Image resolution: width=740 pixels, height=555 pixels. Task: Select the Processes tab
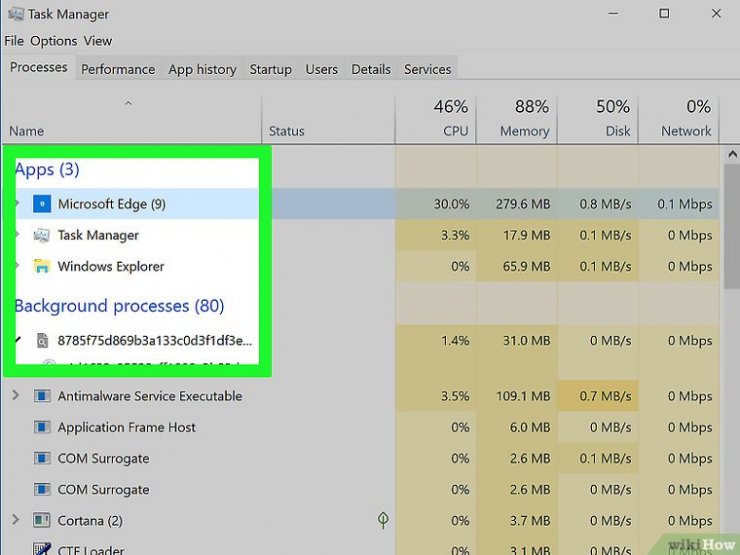[39, 67]
